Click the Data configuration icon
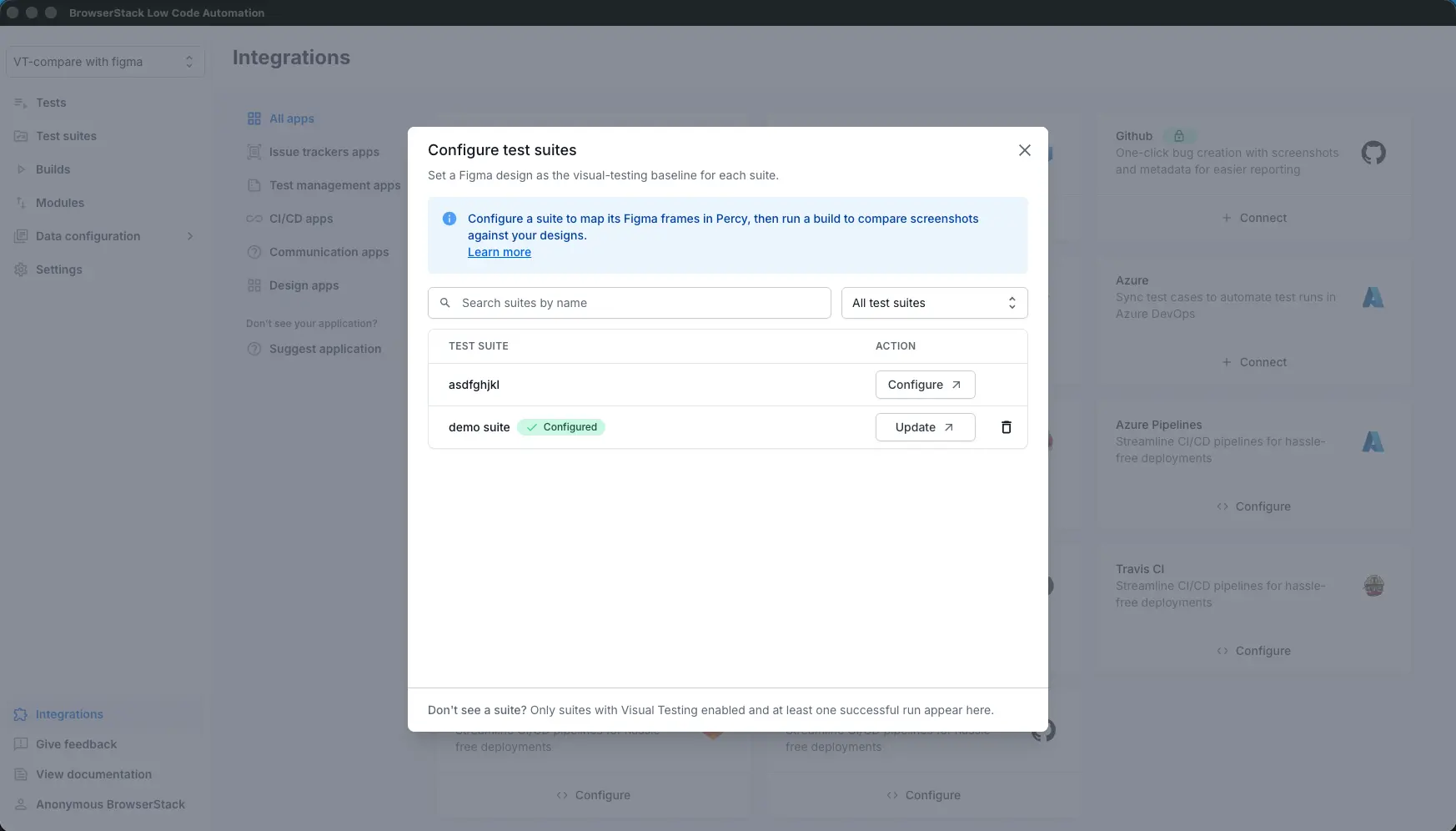This screenshot has height=831, width=1456. click(x=21, y=236)
